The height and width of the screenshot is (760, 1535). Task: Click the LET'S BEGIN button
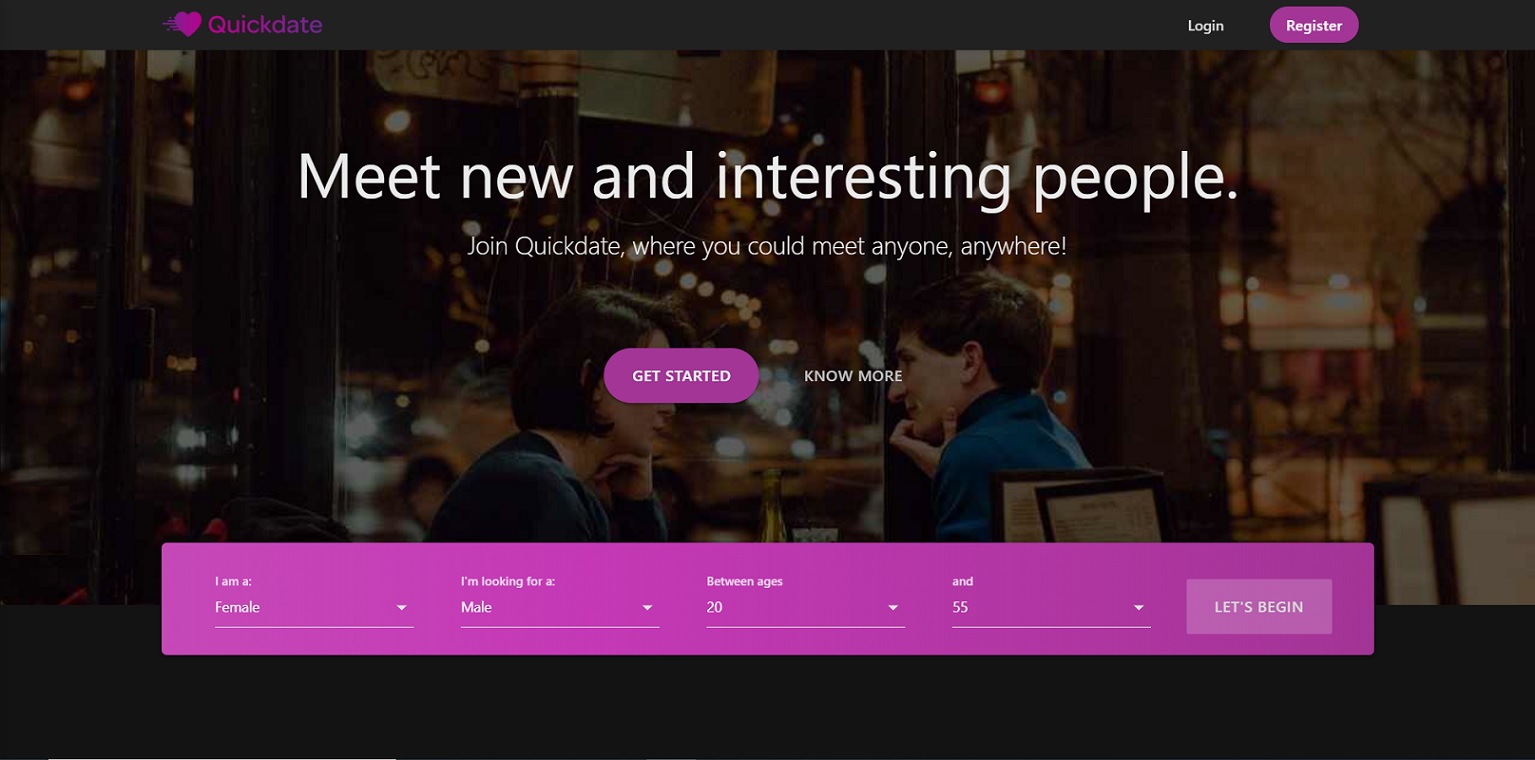point(1259,607)
